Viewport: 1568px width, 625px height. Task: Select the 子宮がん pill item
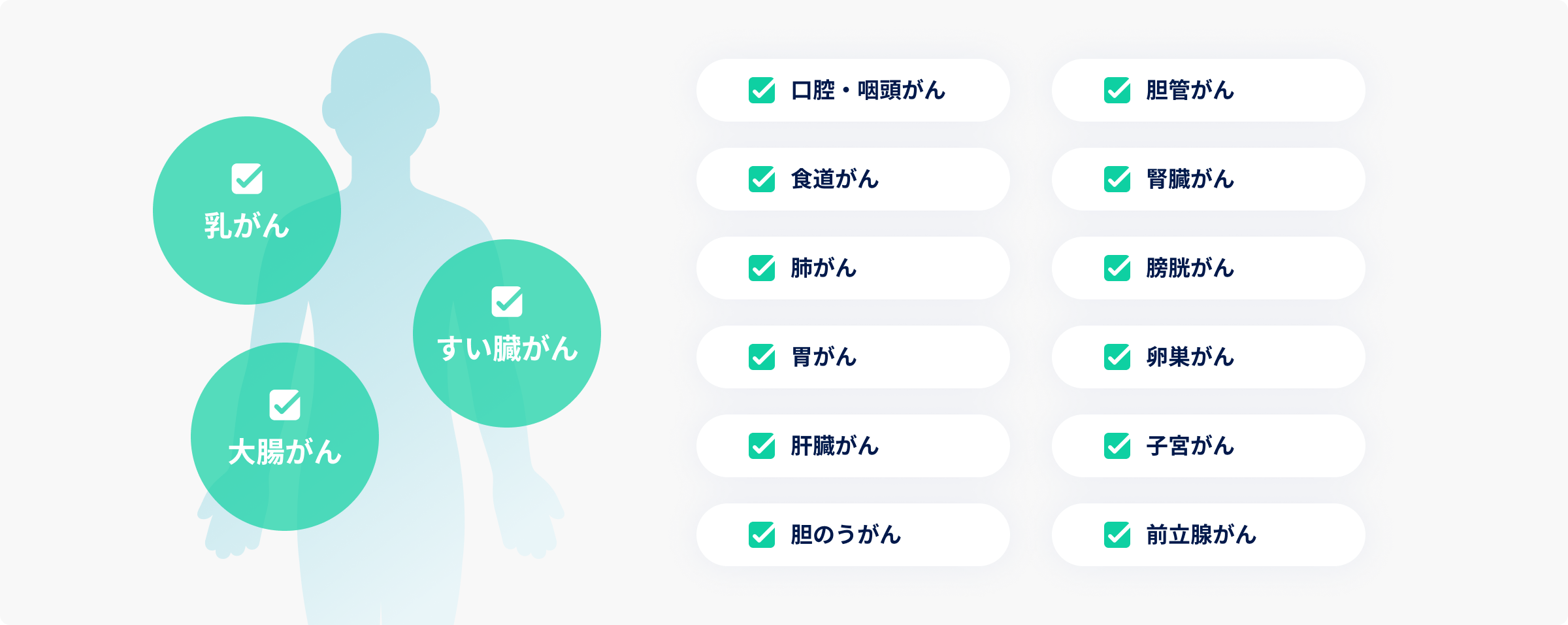tap(1209, 446)
